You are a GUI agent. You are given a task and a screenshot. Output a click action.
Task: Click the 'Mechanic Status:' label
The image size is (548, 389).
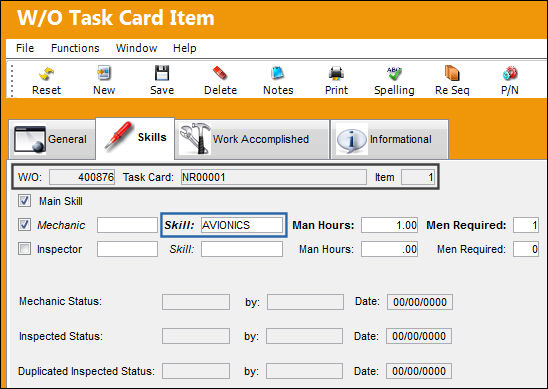point(60,301)
